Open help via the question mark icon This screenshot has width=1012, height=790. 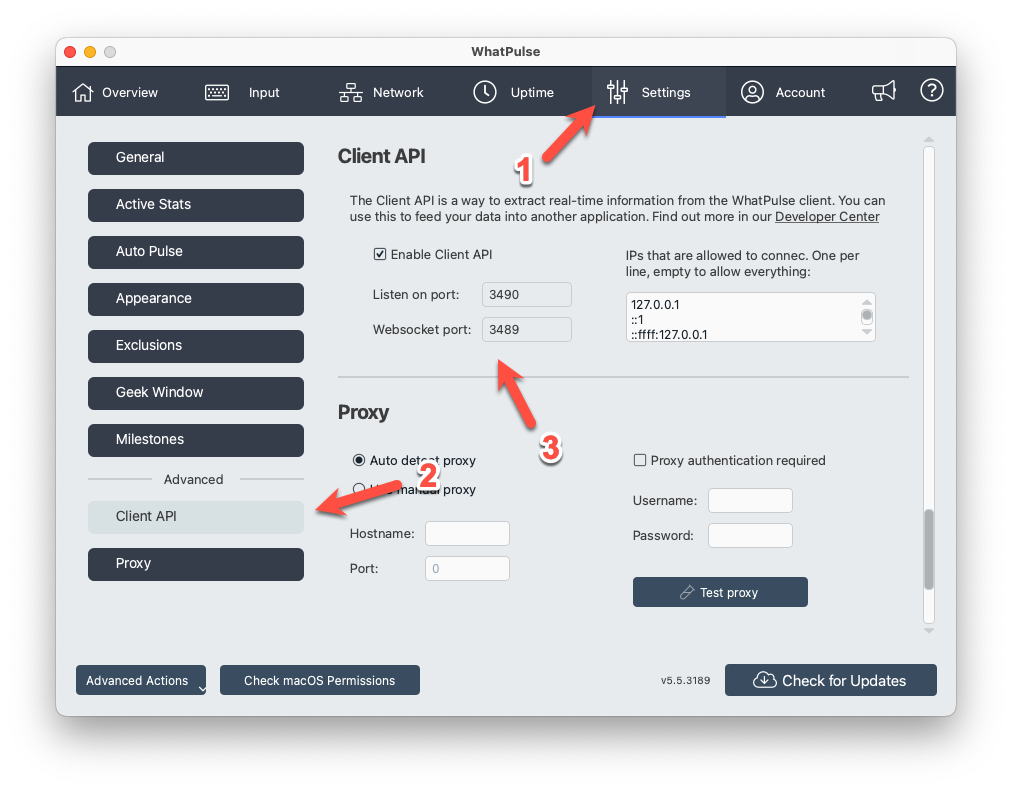[931, 90]
